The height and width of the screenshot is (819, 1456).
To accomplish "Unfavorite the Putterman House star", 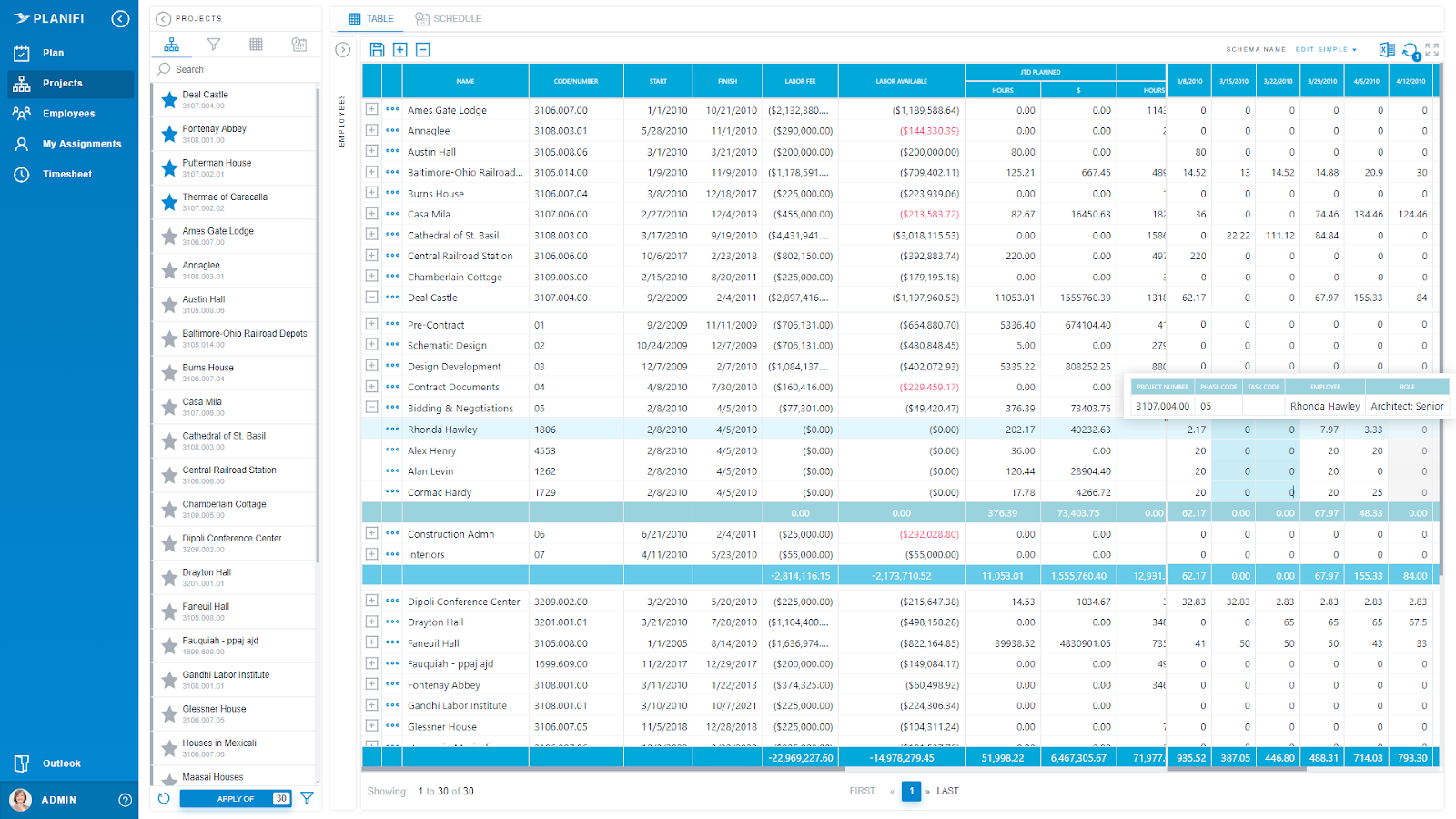I will [169, 167].
